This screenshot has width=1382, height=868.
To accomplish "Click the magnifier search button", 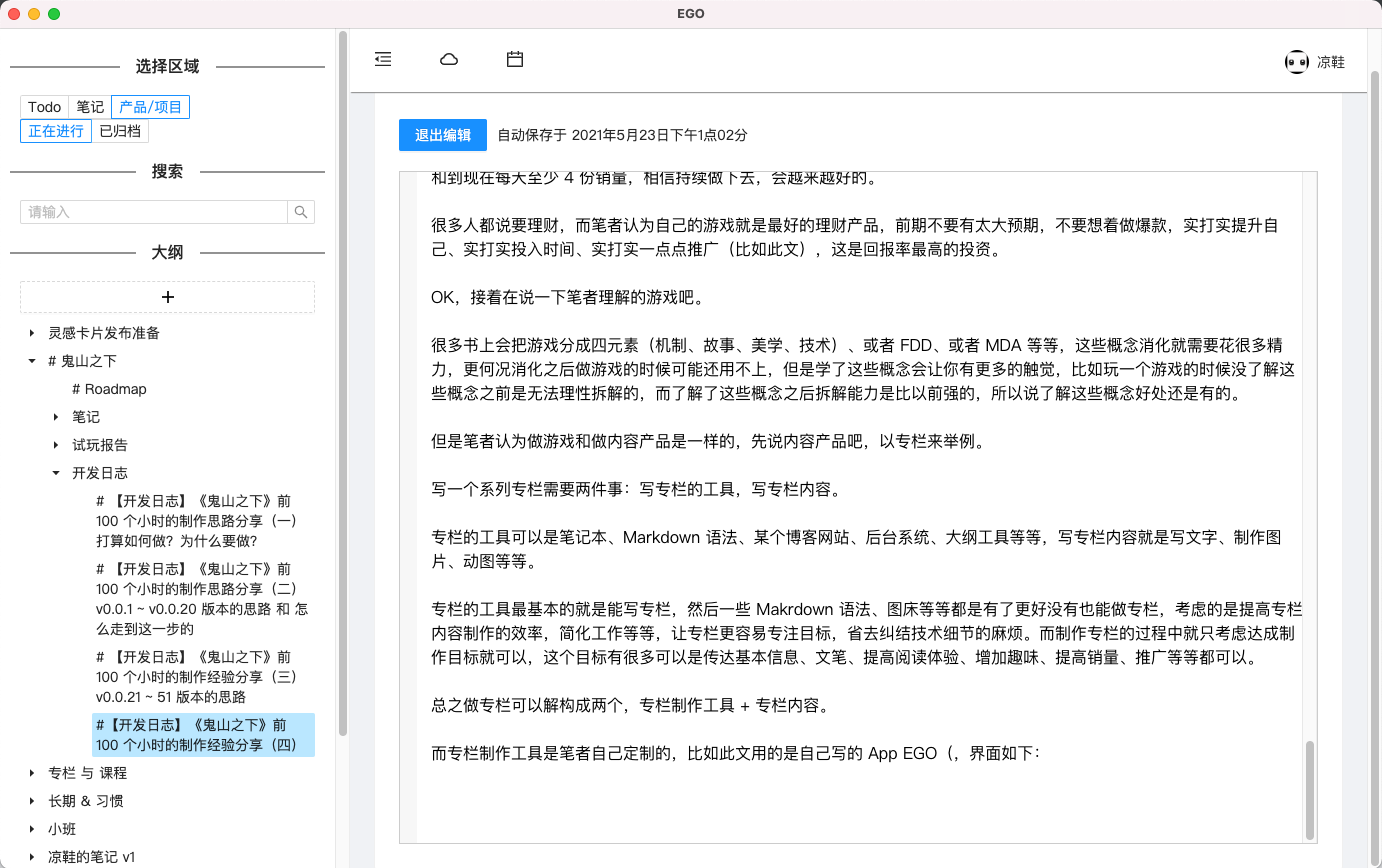I will (301, 212).
